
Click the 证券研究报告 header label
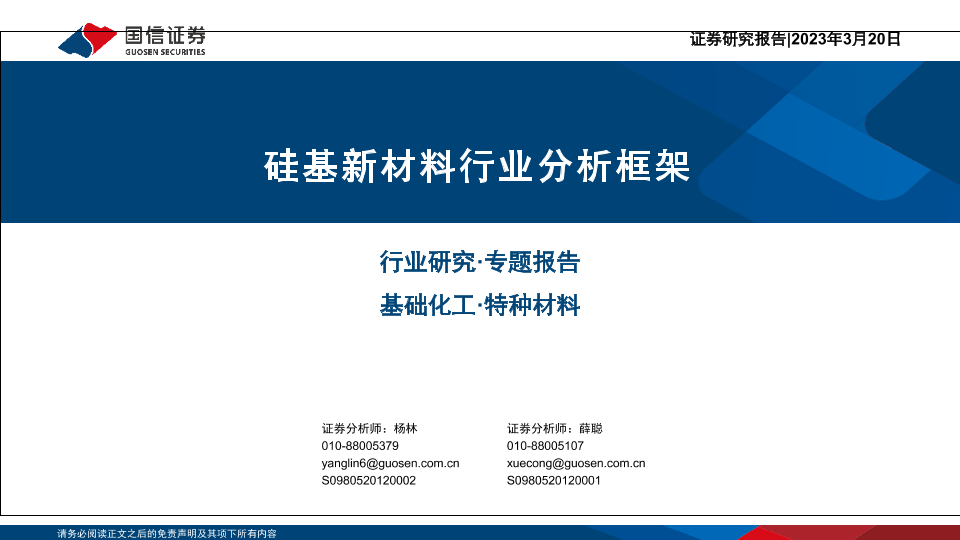(738, 40)
